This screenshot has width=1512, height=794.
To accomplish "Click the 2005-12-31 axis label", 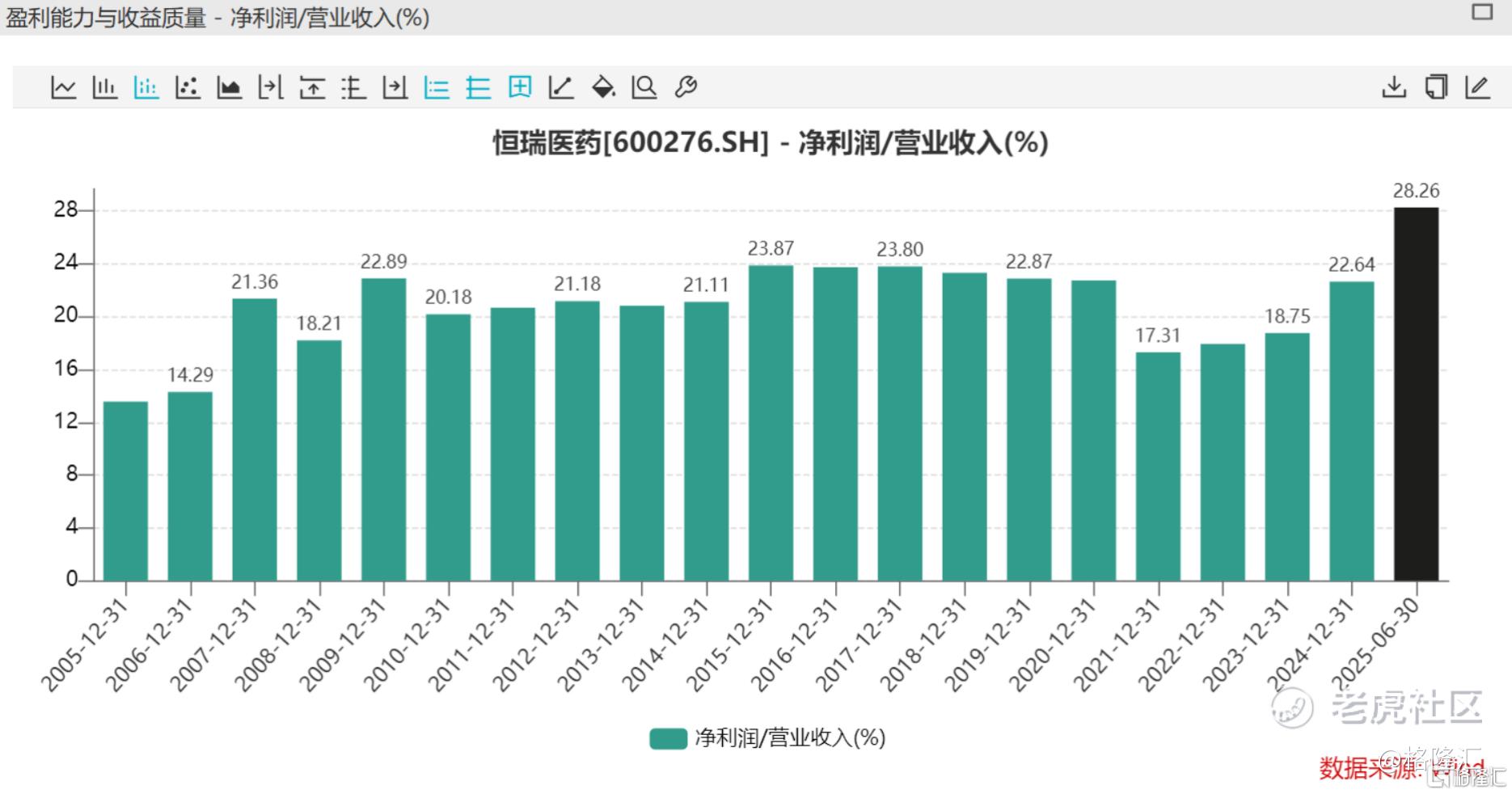I will coord(86,644).
